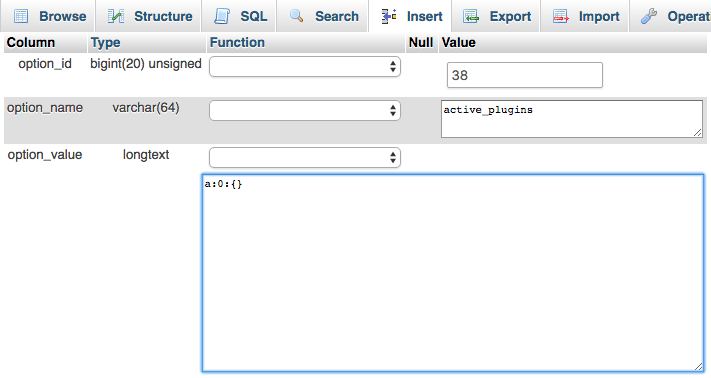
Task: Open function dropdown for option_value
Action: click(x=305, y=157)
